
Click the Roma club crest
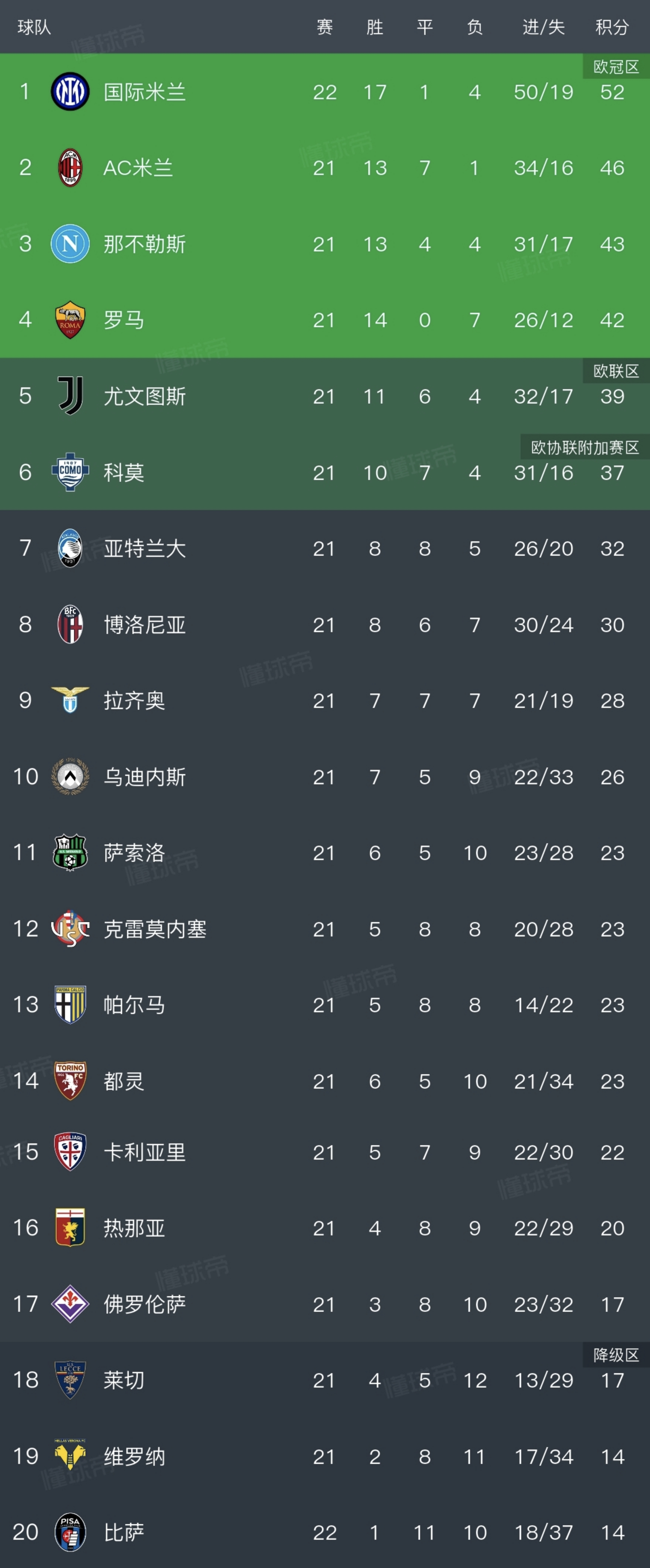[x=70, y=320]
